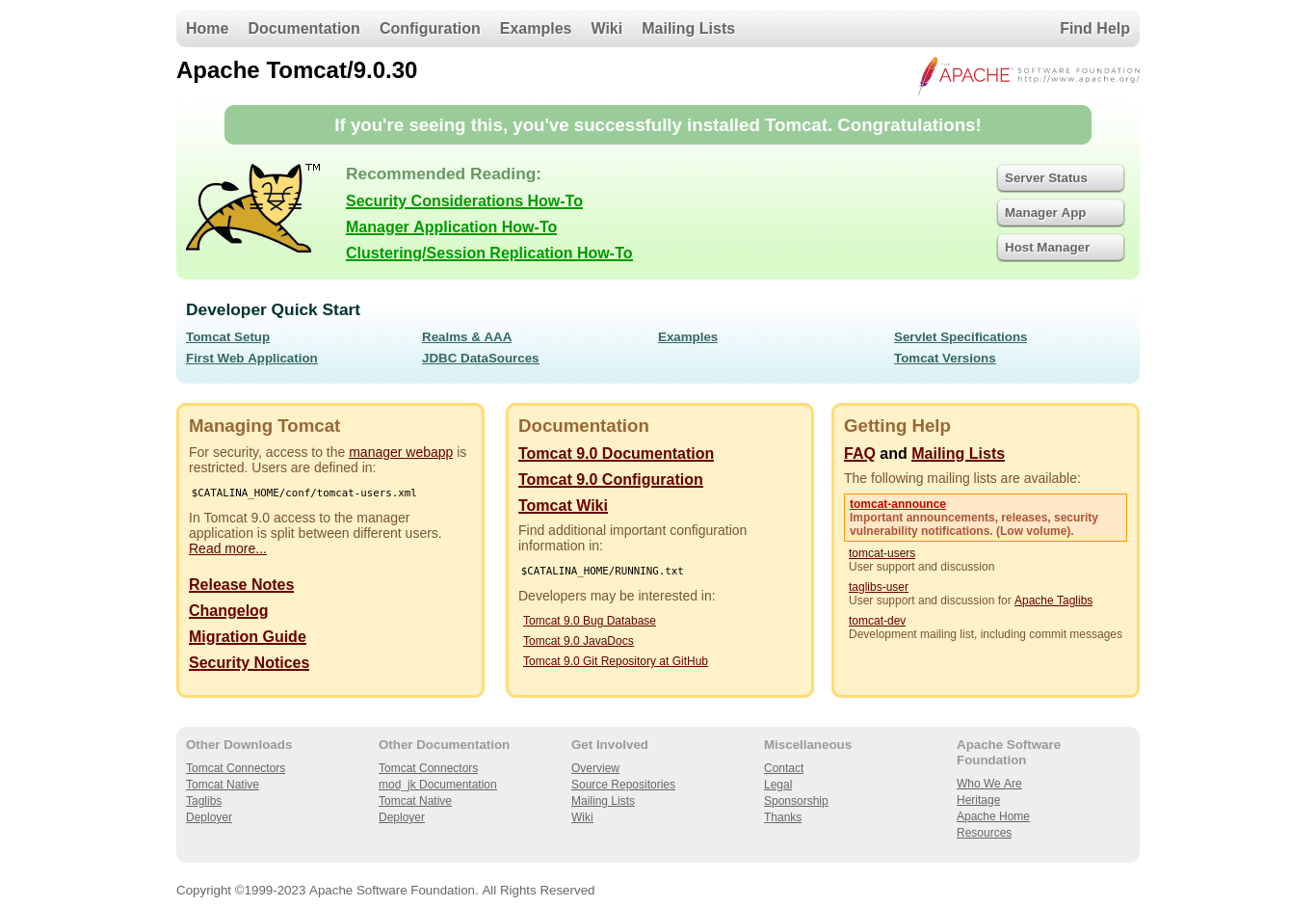Open Tomcat 9.0 Git Repository at GitHub
Image resolution: width=1316 pixels, height=907 pixels.
(x=616, y=661)
